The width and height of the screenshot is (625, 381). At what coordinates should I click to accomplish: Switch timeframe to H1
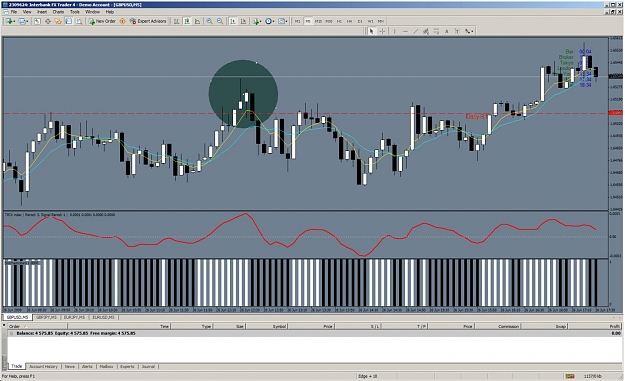pos(339,21)
